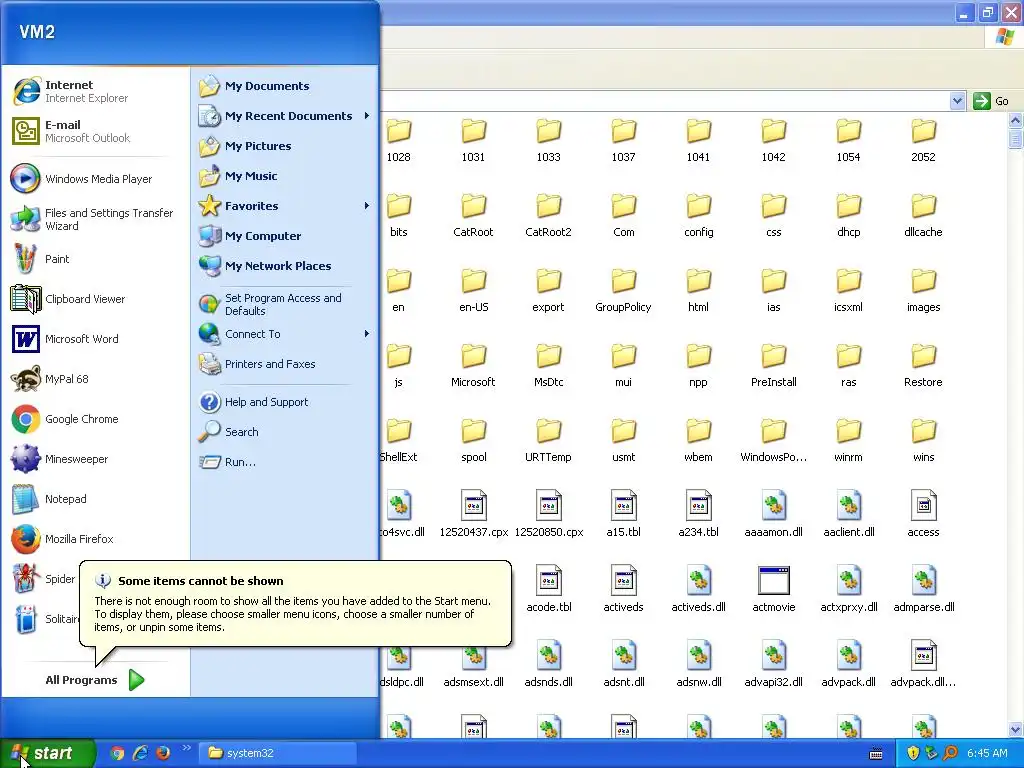Select the 12520437.cpx file
This screenshot has height=768, width=1024.
(x=473, y=515)
